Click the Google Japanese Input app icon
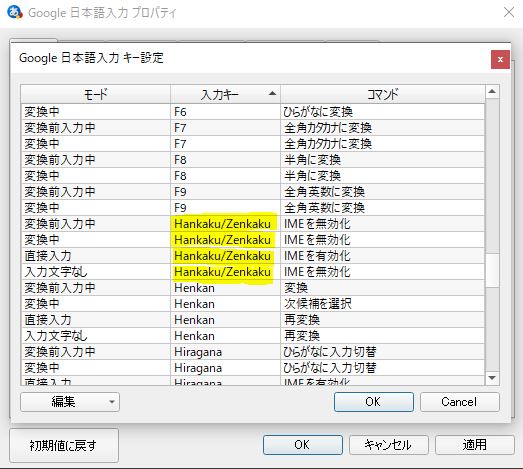This screenshot has width=523, height=469. tap(15, 12)
